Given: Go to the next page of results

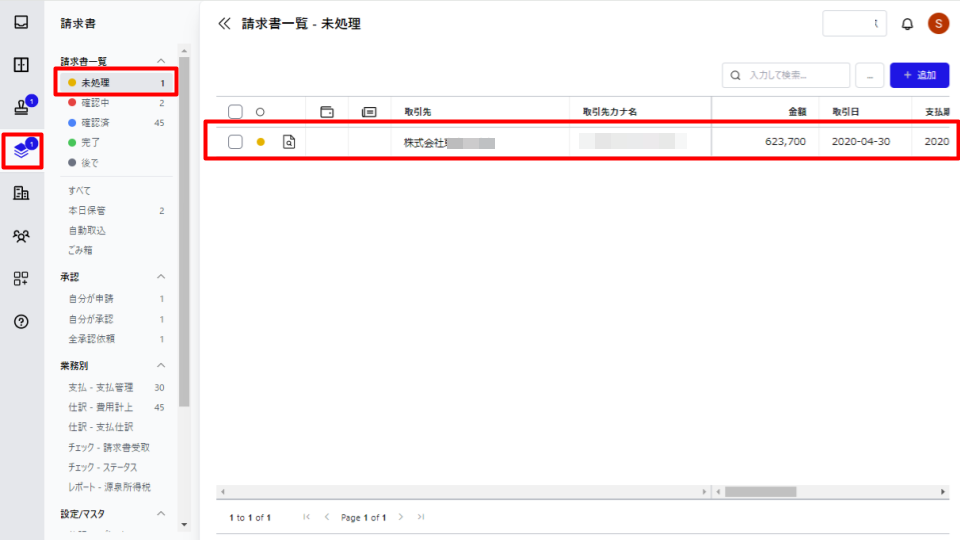Looking at the screenshot, I should point(400,517).
